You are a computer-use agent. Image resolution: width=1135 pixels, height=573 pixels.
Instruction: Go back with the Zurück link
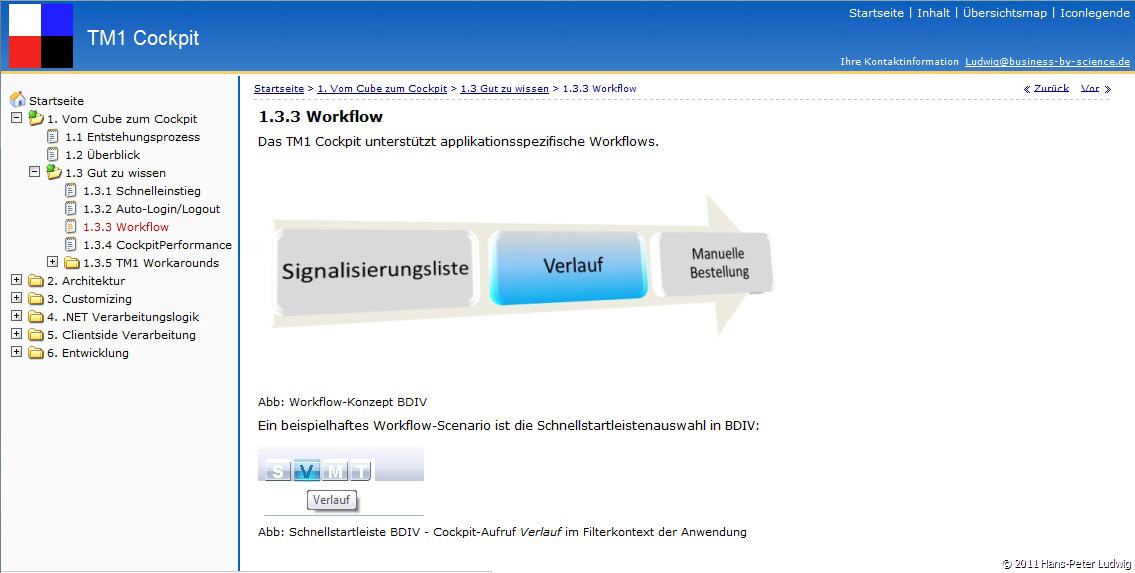1051,88
